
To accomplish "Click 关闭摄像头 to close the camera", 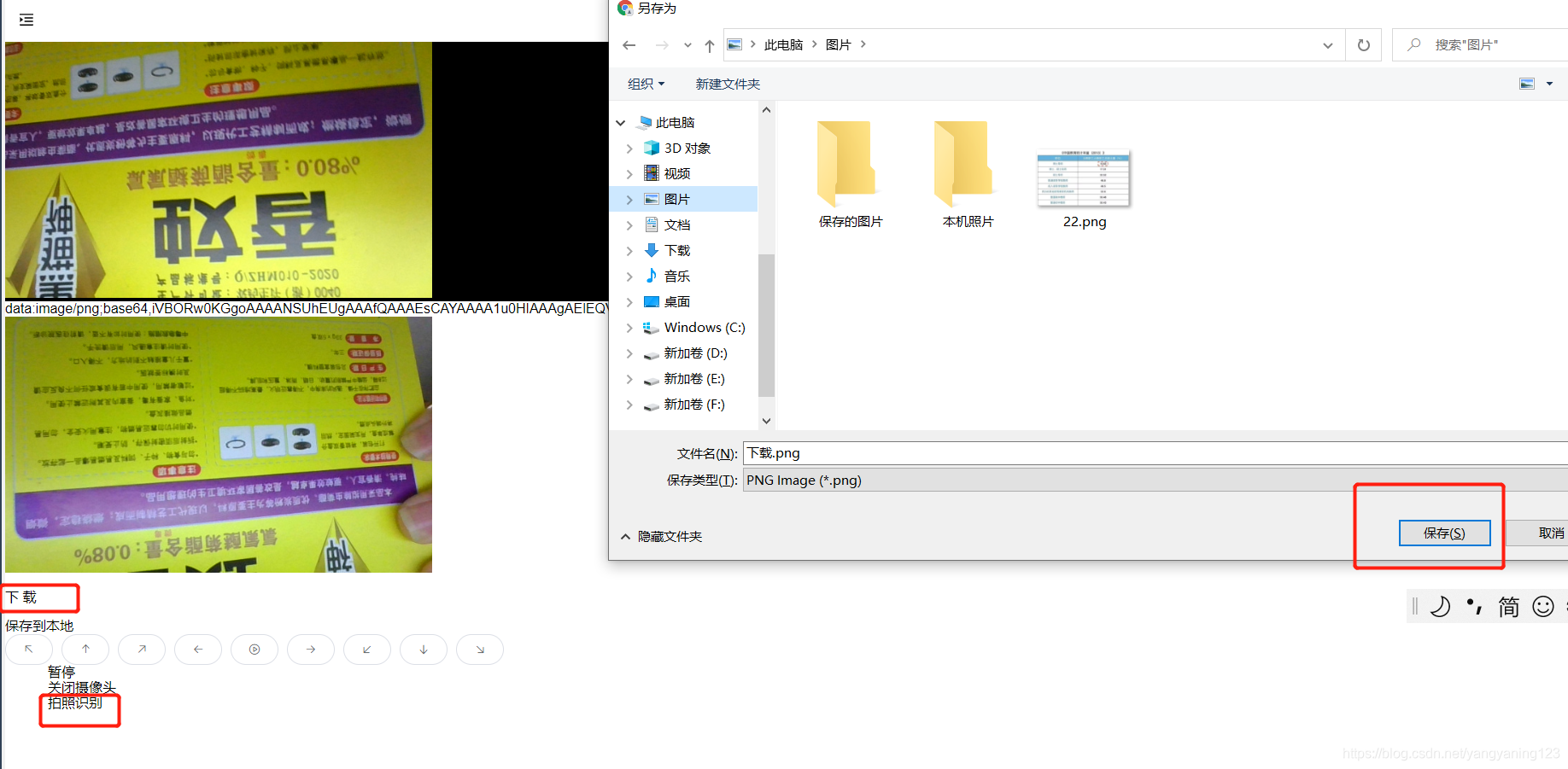I will pos(82,687).
